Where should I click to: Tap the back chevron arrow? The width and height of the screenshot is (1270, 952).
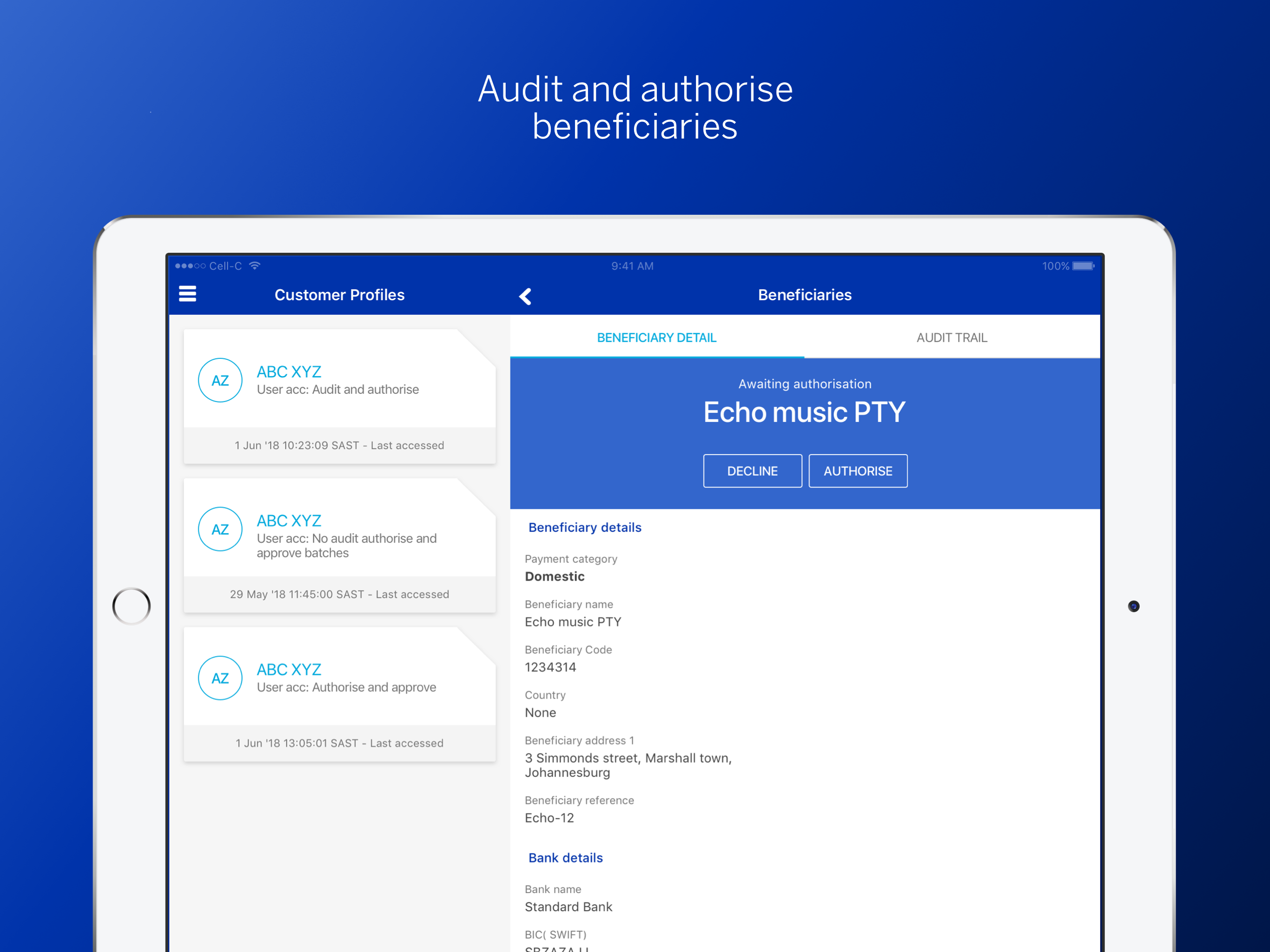[525, 296]
